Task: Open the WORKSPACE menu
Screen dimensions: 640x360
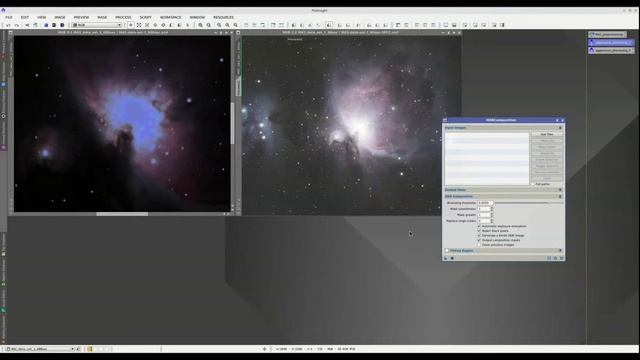Action: tap(170, 18)
